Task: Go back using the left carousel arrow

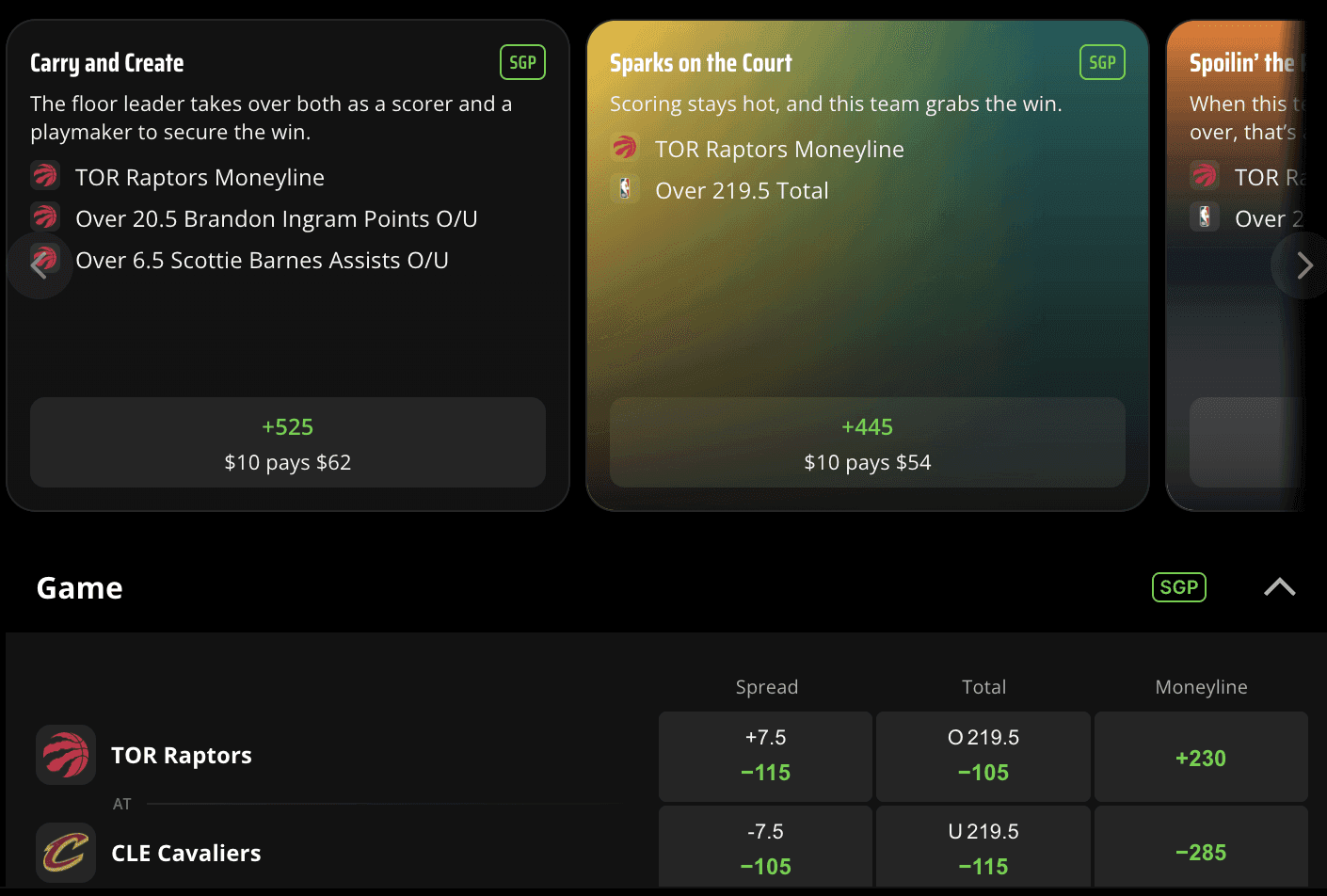Action: [x=40, y=265]
